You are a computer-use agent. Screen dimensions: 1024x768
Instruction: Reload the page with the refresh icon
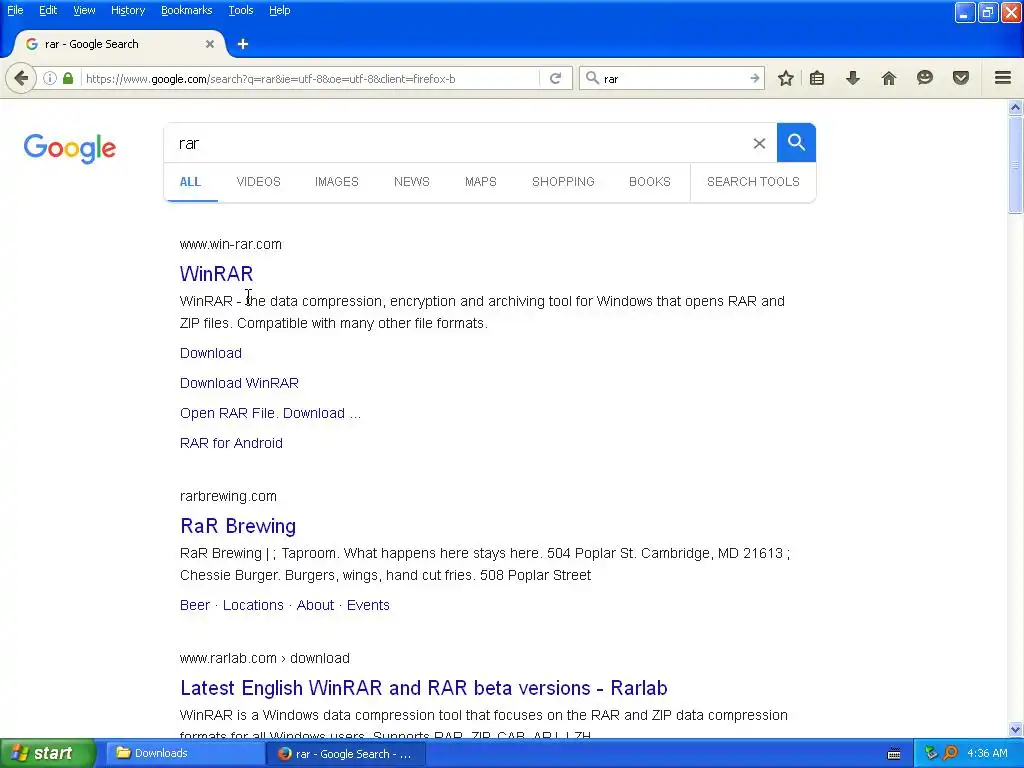tap(555, 78)
